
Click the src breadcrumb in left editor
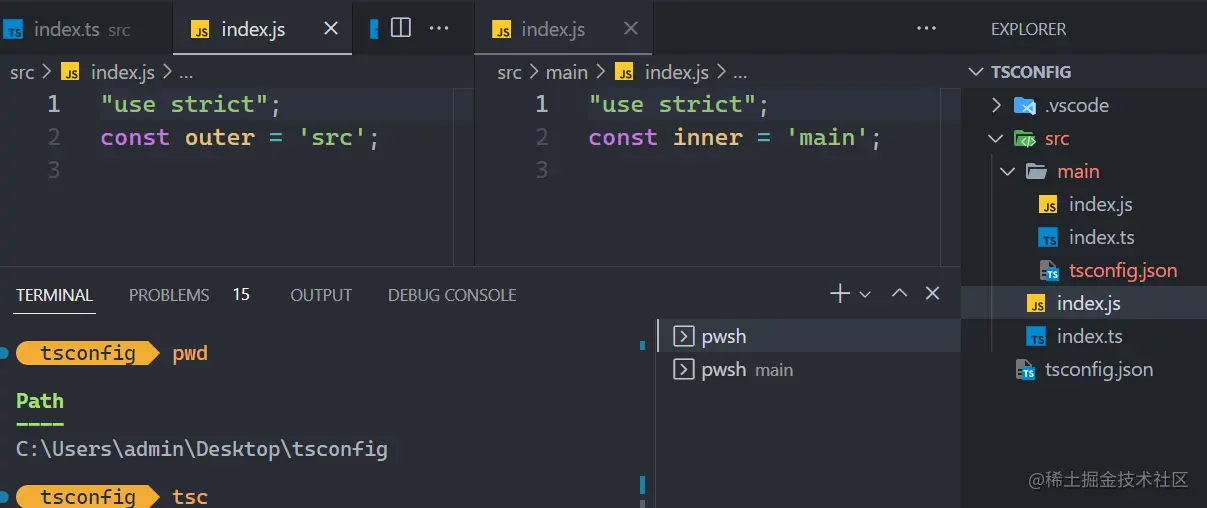pos(22,72)
